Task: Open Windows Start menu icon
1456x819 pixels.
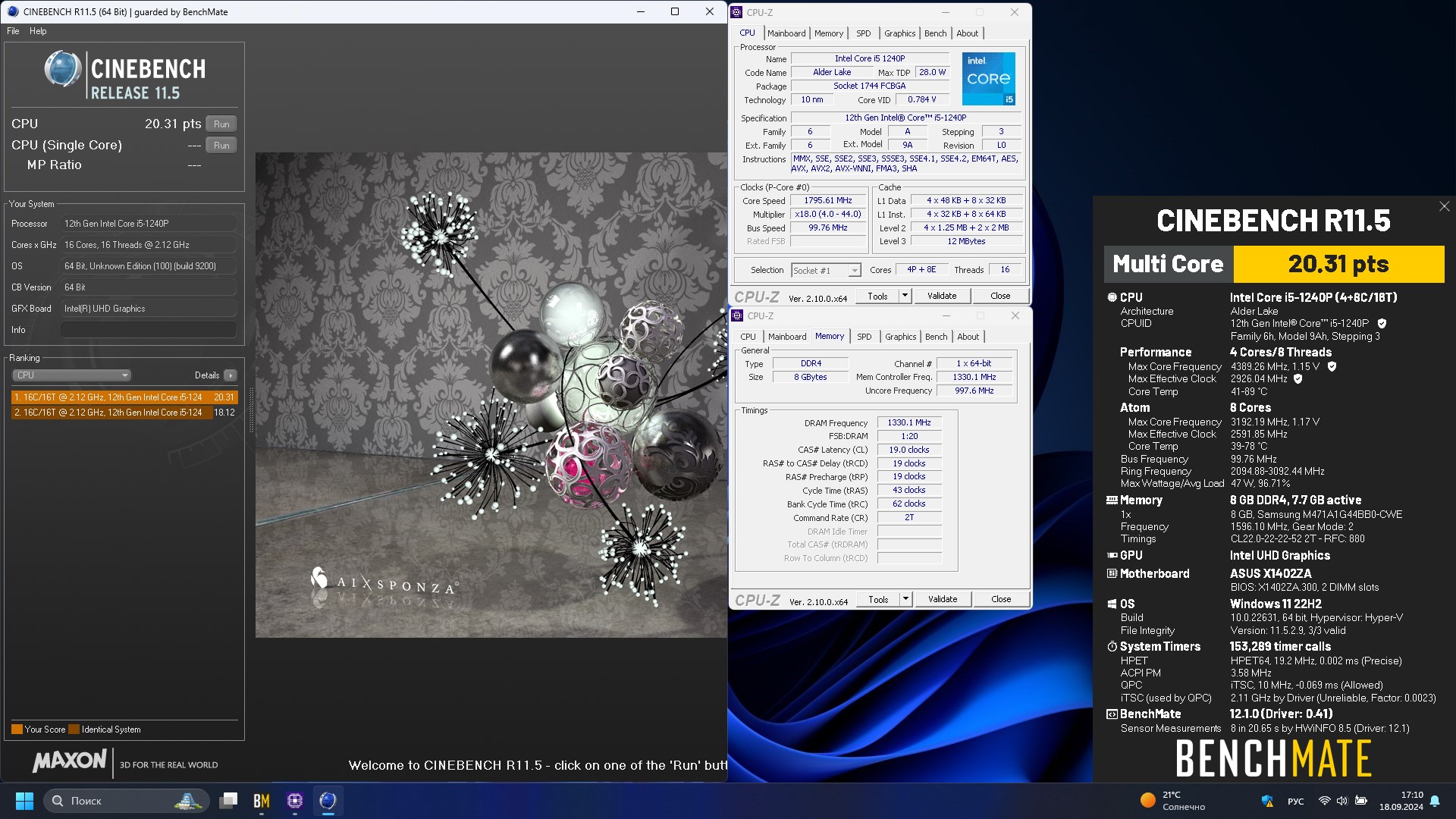Action: click(x=24, y=801)
